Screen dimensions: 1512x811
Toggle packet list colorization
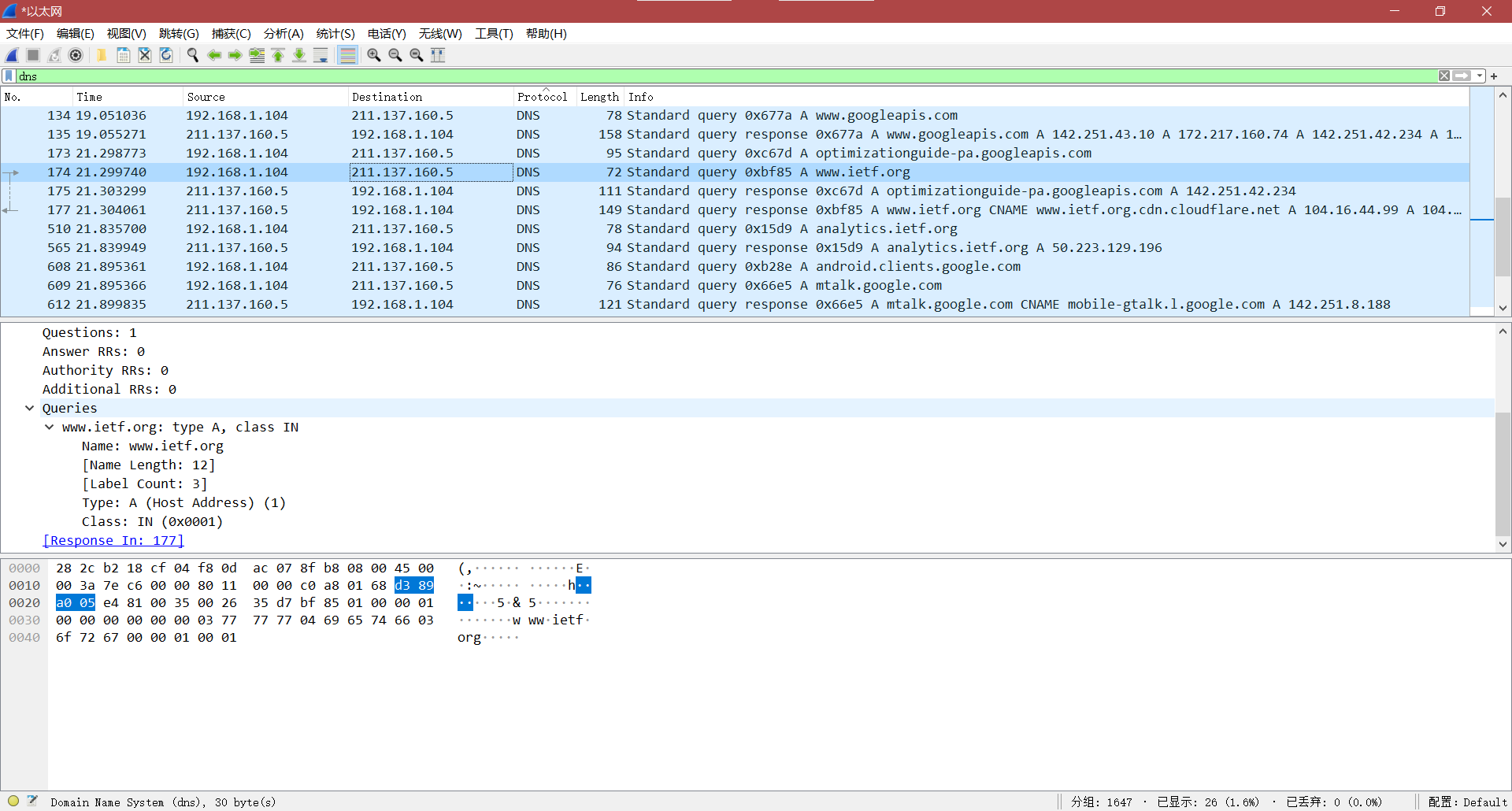[x=347, y=55]
